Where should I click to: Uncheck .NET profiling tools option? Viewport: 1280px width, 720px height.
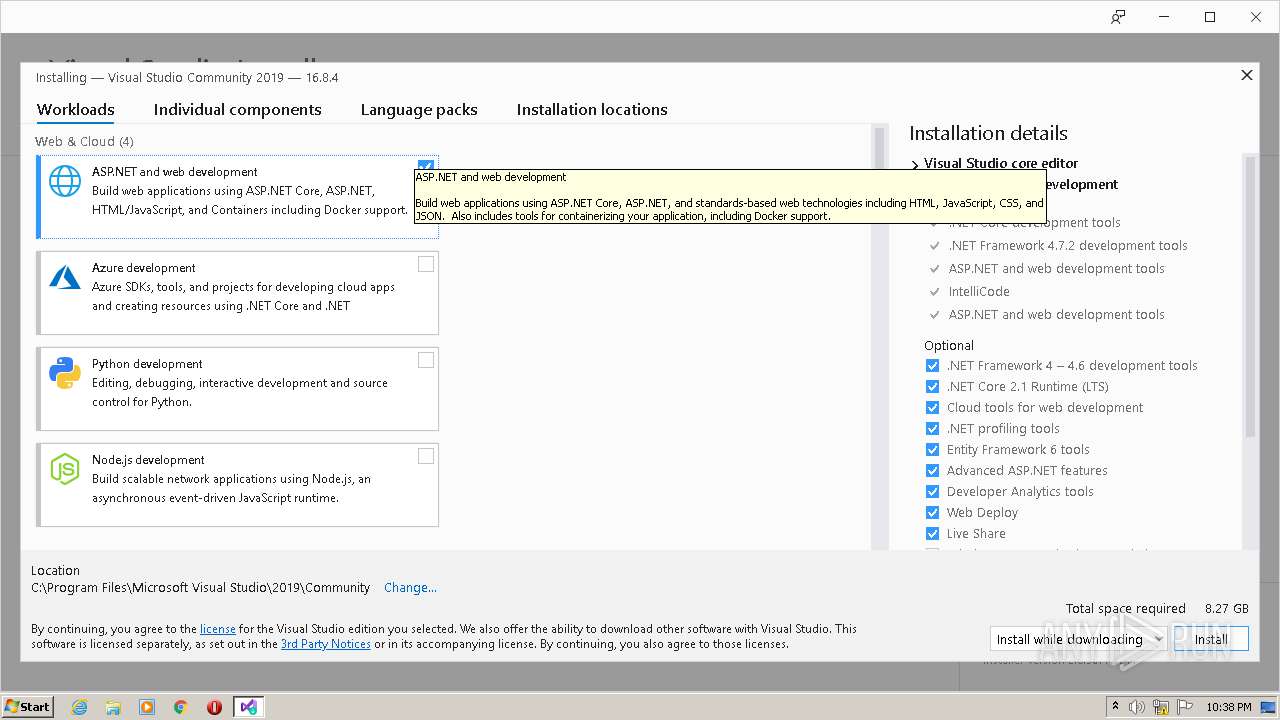click(x=932, y=429)
